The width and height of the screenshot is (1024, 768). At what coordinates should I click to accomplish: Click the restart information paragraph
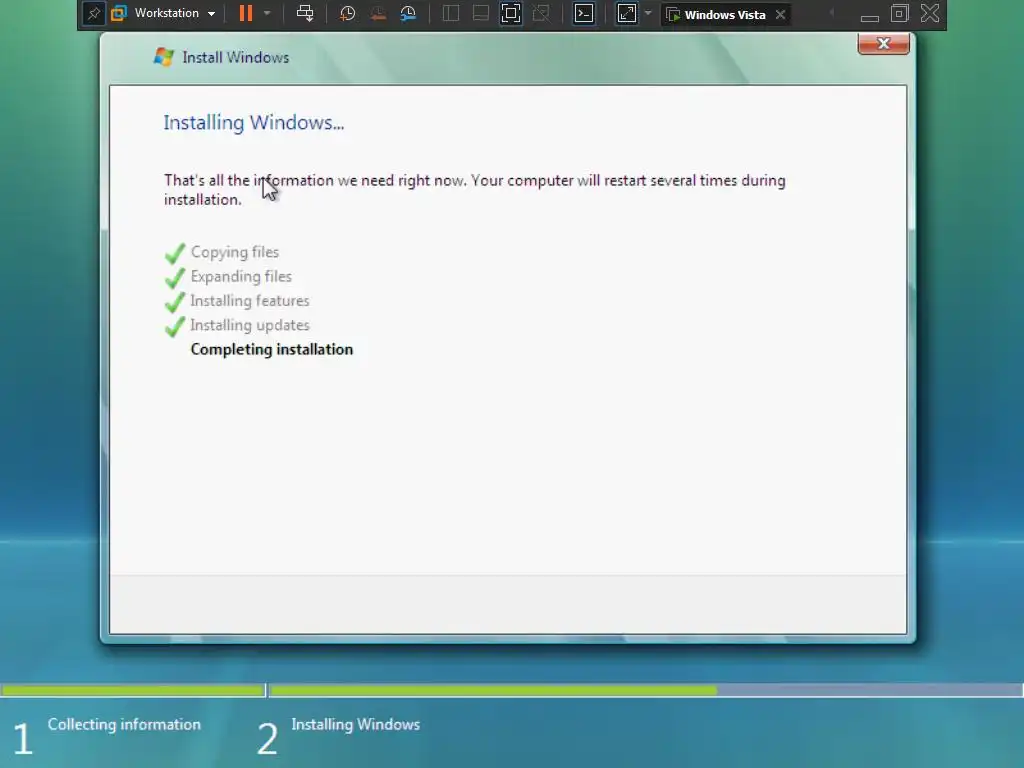tap(475, 190)
